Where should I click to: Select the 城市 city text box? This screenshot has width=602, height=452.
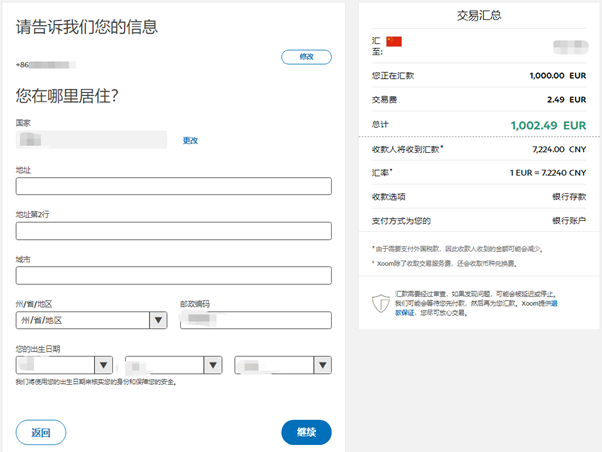(x=173, y=275)
